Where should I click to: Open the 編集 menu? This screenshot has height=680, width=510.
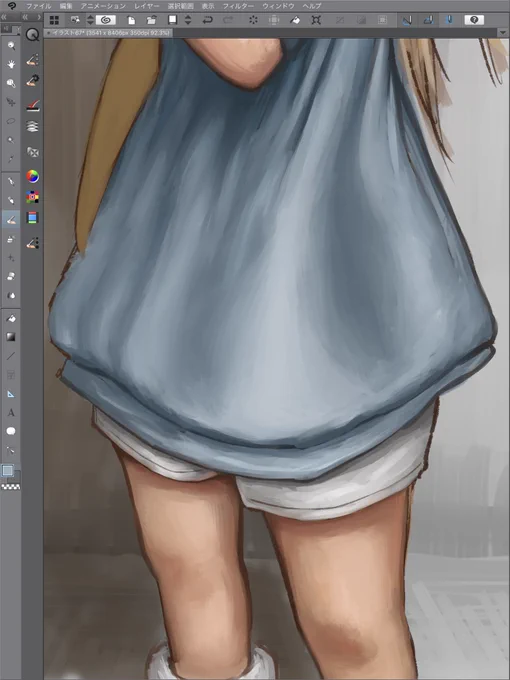coord(66,6)
